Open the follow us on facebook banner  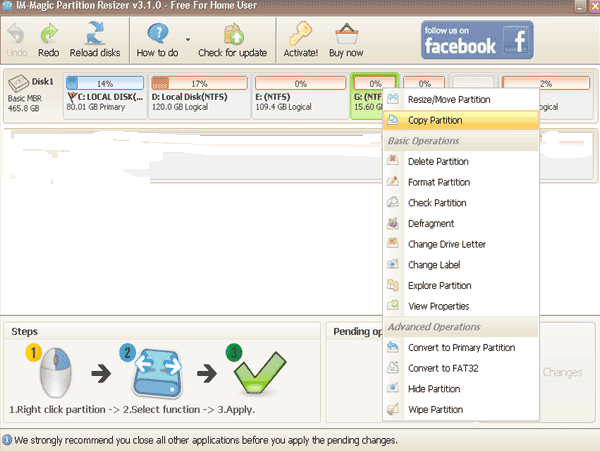point(477,40)
